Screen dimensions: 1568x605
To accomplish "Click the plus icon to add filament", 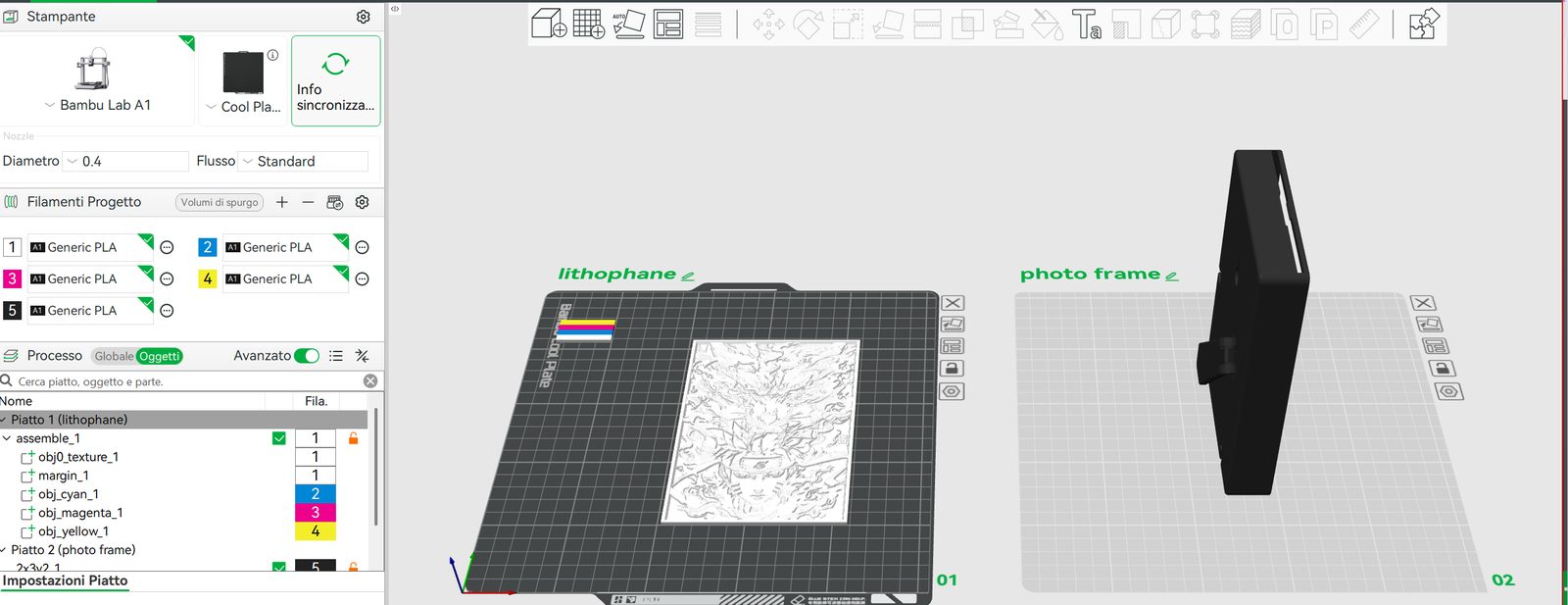I will pyautogui.click(x=282, y=202).
